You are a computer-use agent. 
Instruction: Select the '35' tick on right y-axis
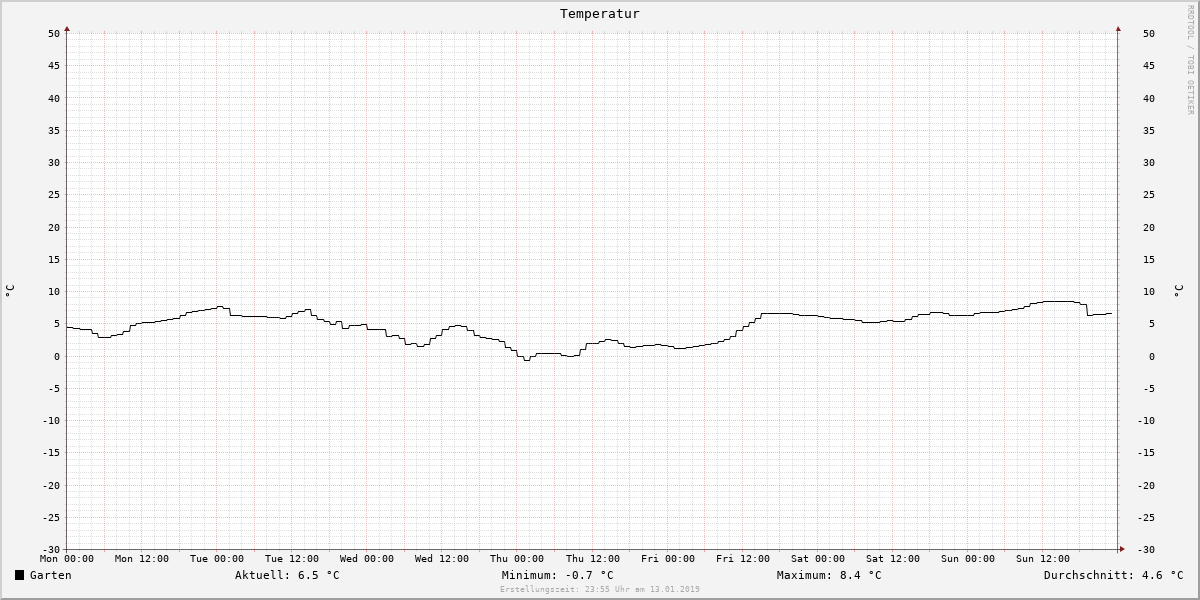(1149, 131)
